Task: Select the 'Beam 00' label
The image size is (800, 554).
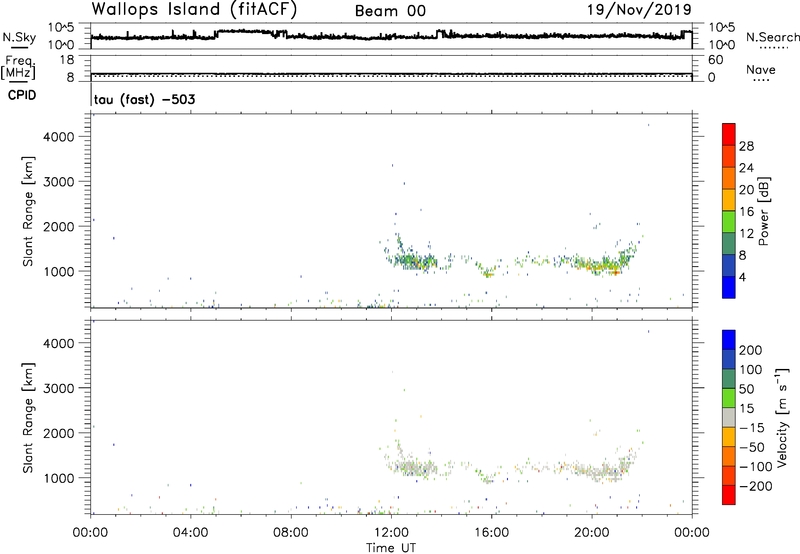Action: point(390,11)
